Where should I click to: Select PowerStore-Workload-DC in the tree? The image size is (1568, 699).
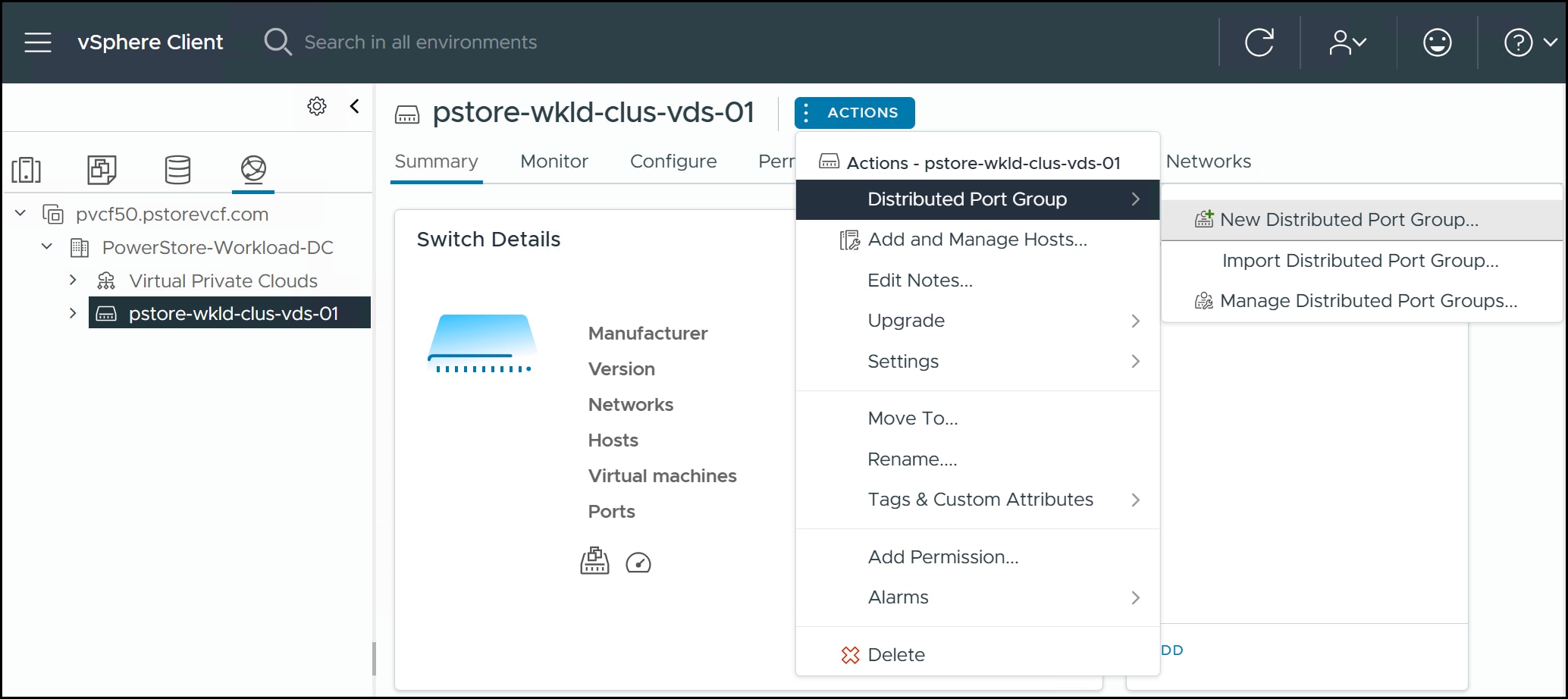point(218,247)
